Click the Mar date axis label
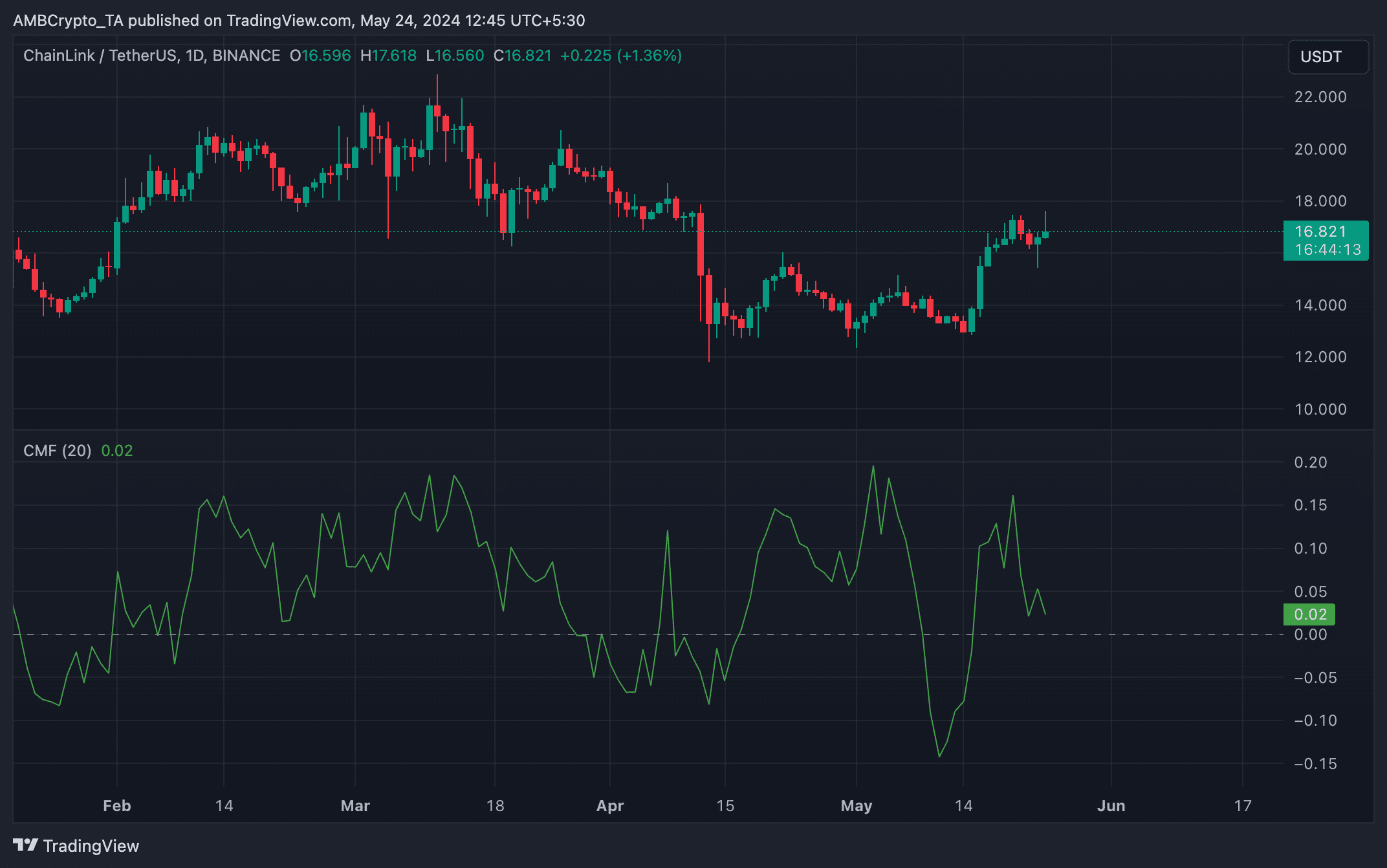1387x868 pixels. (x=355, y=806)
